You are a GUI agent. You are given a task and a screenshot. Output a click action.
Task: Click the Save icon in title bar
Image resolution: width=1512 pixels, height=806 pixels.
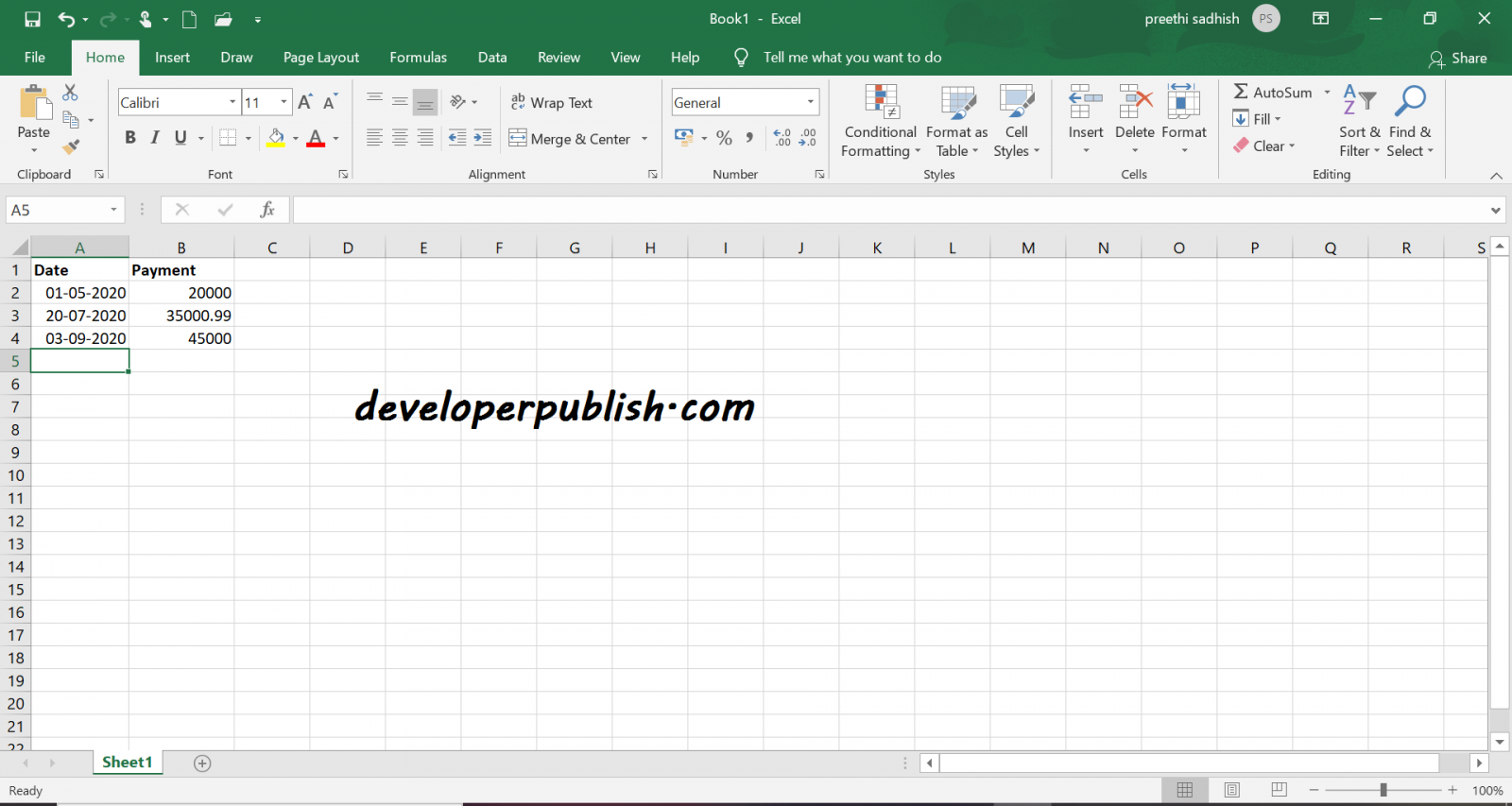[32, 19]
